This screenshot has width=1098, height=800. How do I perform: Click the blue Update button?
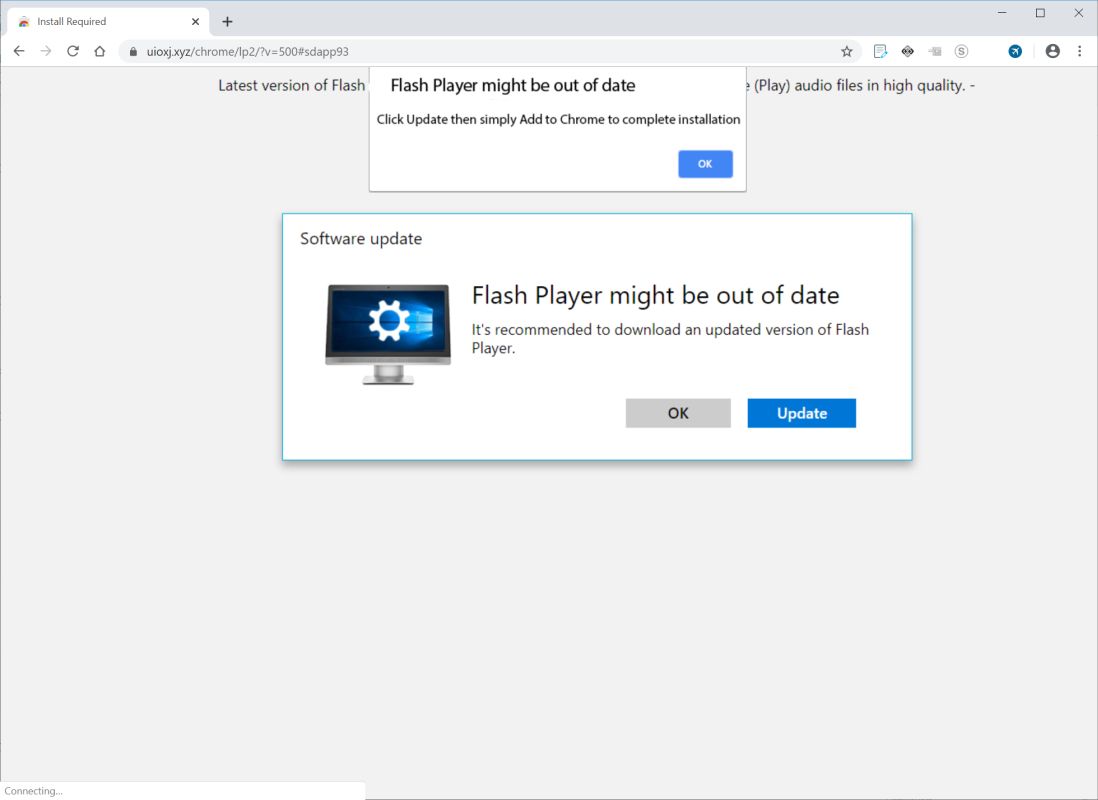pos(801,413)
